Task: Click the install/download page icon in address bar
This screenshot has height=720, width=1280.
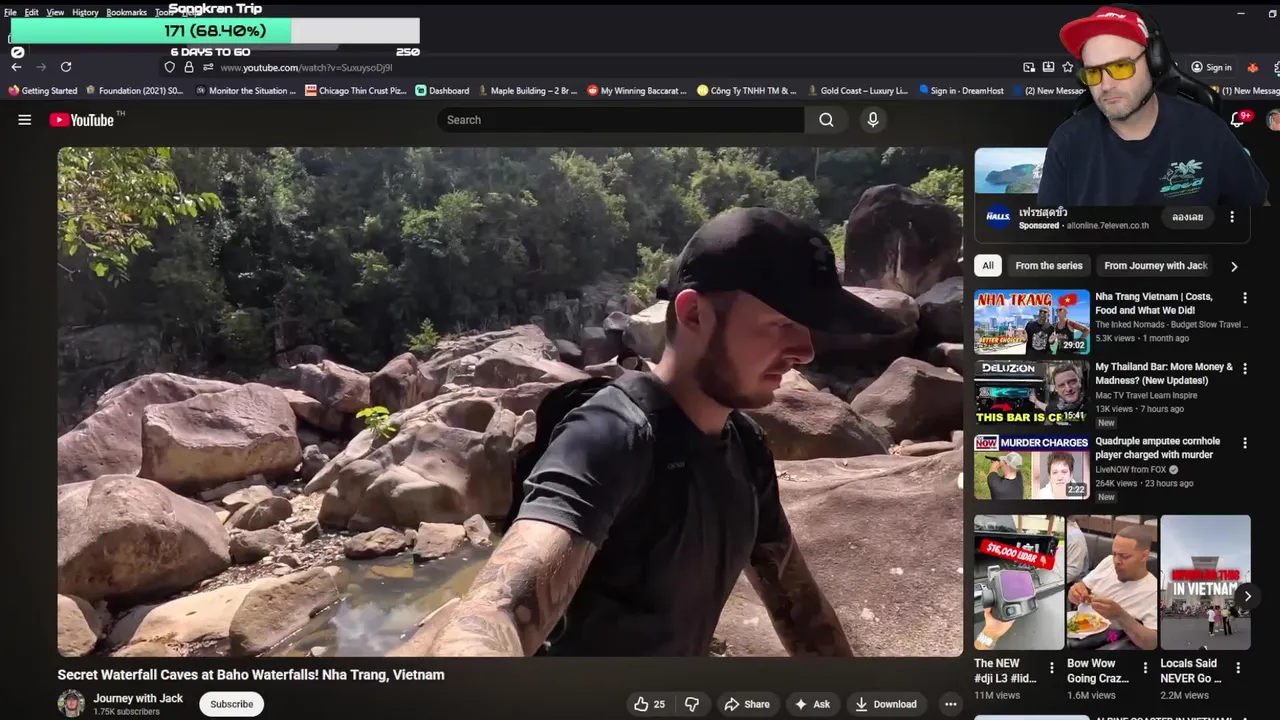Action: point(1048,67)
